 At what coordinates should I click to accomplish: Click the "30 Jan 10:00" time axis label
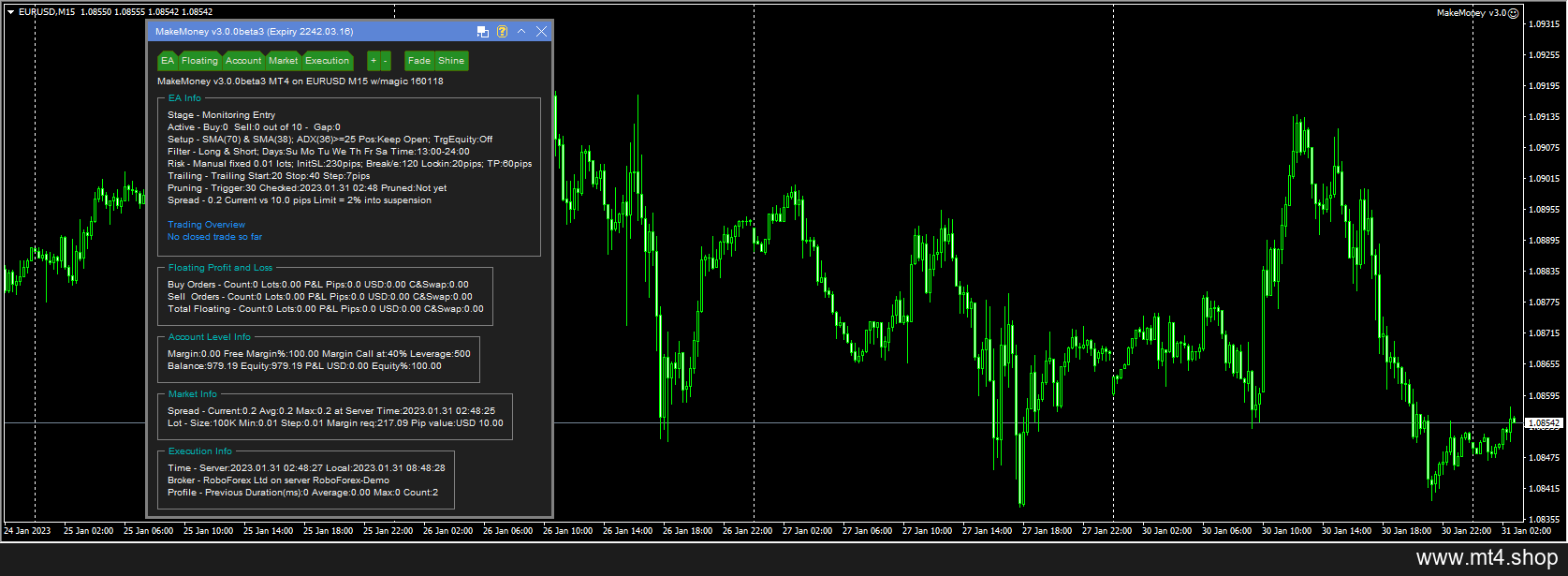coord(1286,531)
